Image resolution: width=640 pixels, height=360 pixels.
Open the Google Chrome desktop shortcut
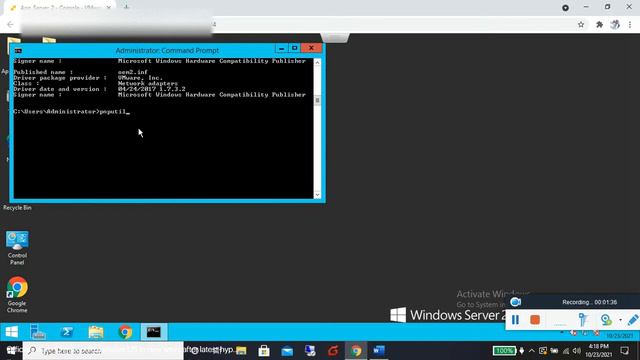click(x=17, y=295)
